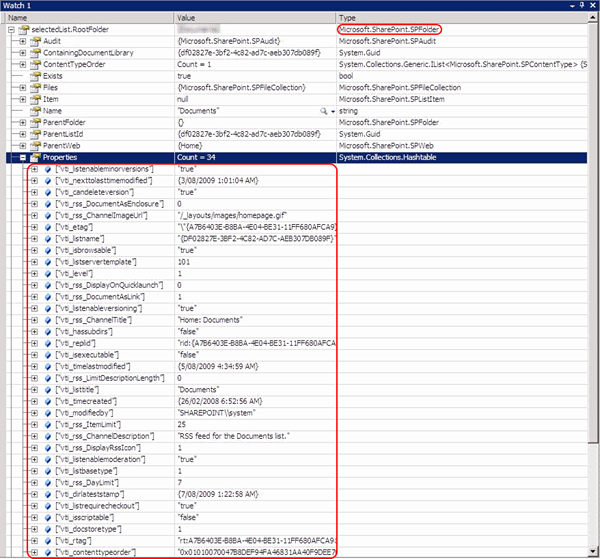The height and width of the screenshot is (559, 600).
Task: Click the property icon beside Exists
Action: click(35, 76)
